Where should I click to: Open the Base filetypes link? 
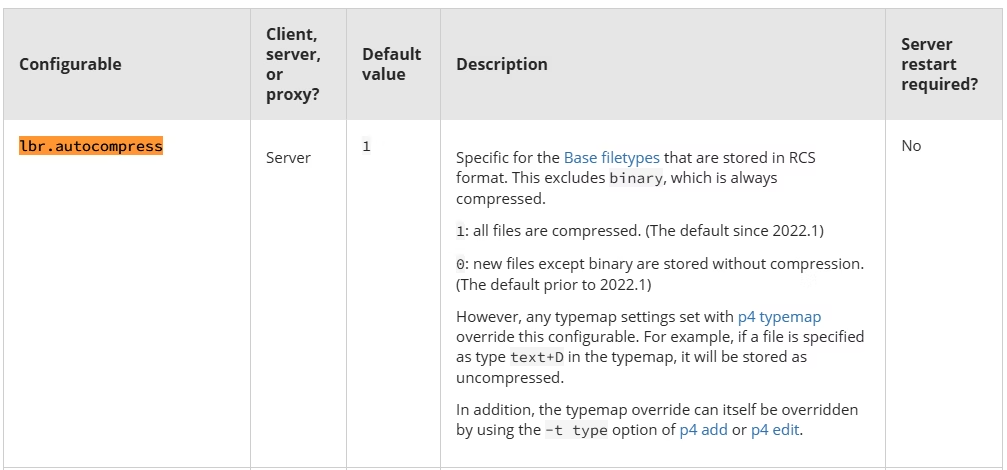(611, 158)
